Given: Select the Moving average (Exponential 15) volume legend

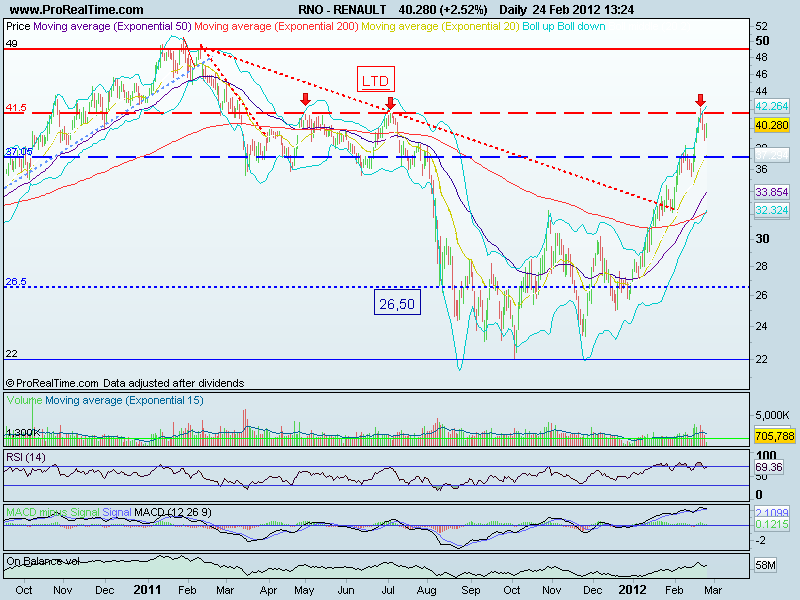Looking at the screenshot, I should [x=124, y=401].
